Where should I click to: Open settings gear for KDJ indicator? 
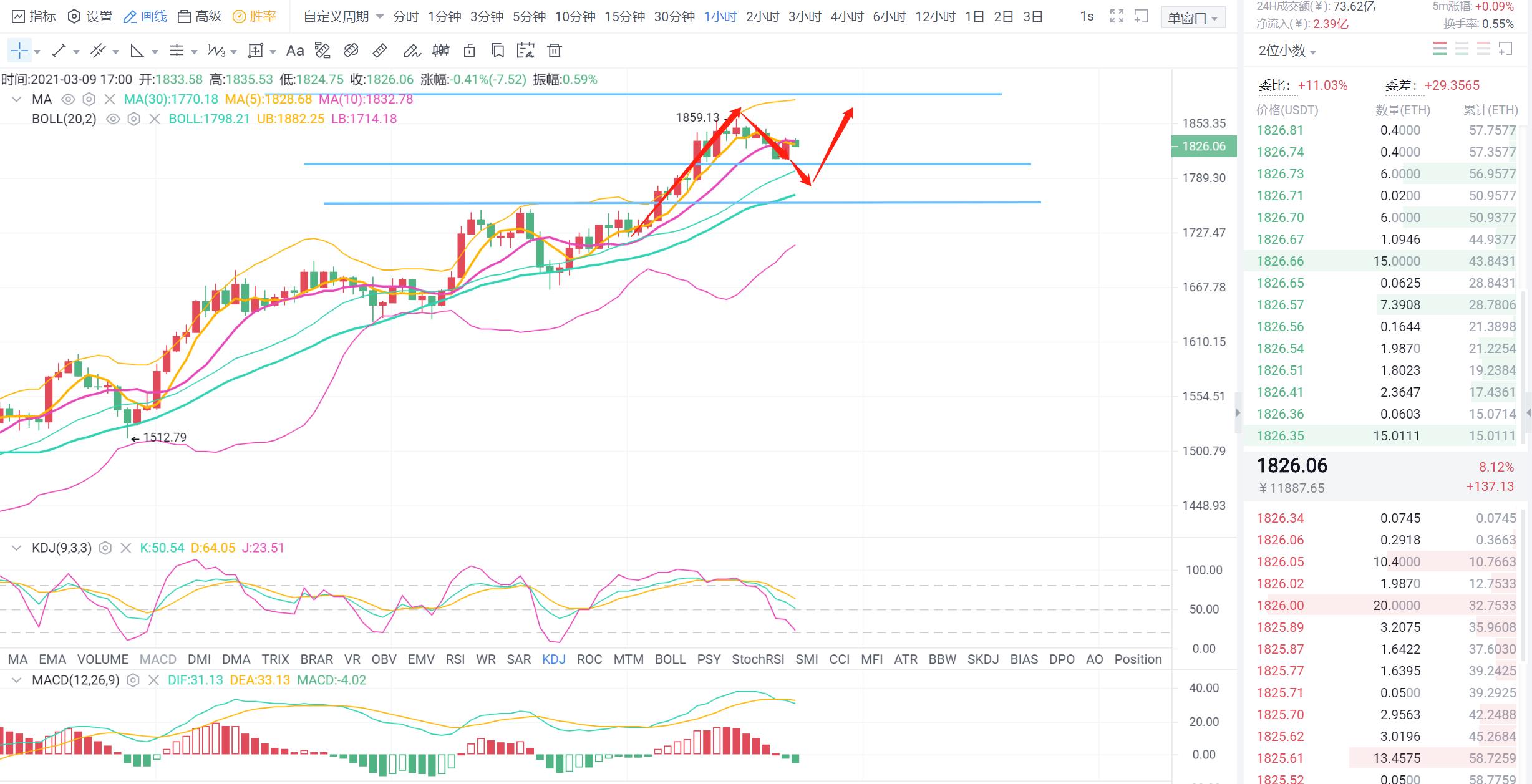click(105, 548)
